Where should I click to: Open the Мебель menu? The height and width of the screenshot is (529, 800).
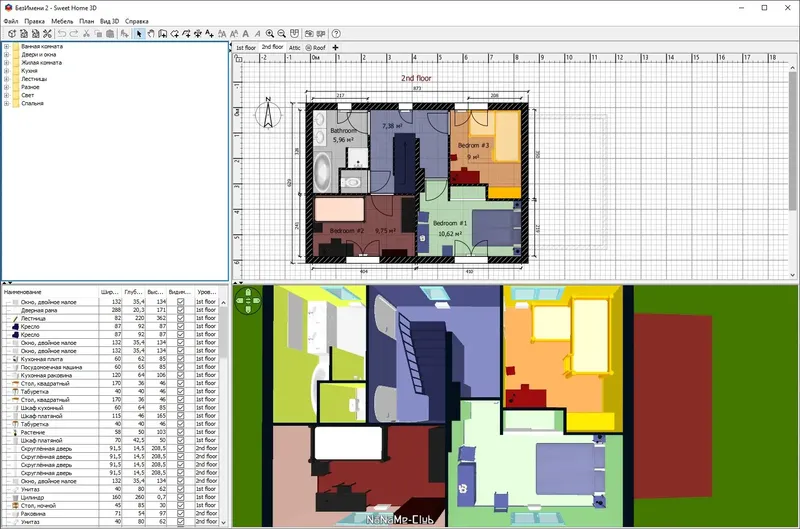click(62, 21)
